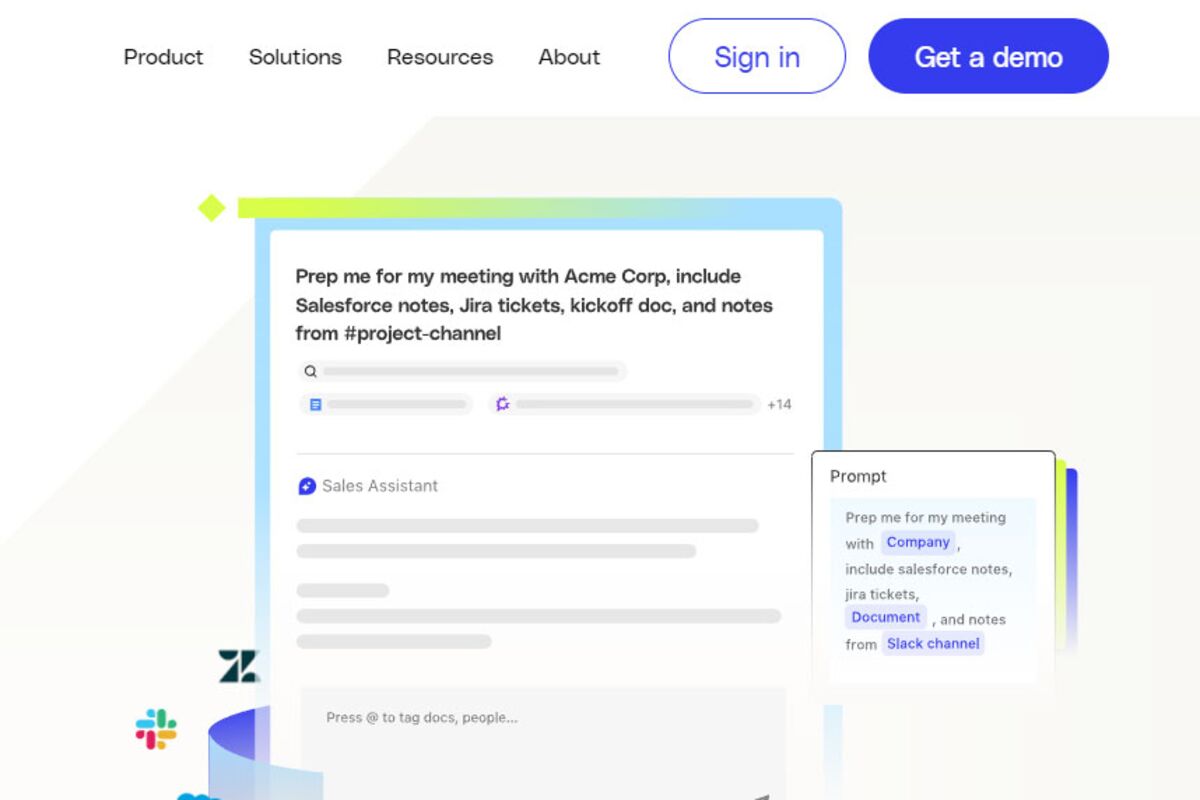Image resolution: width=1200 pixels, height=800 pixels.
Task: Select the Document tag in Prompt
Action: pos(886,618)
